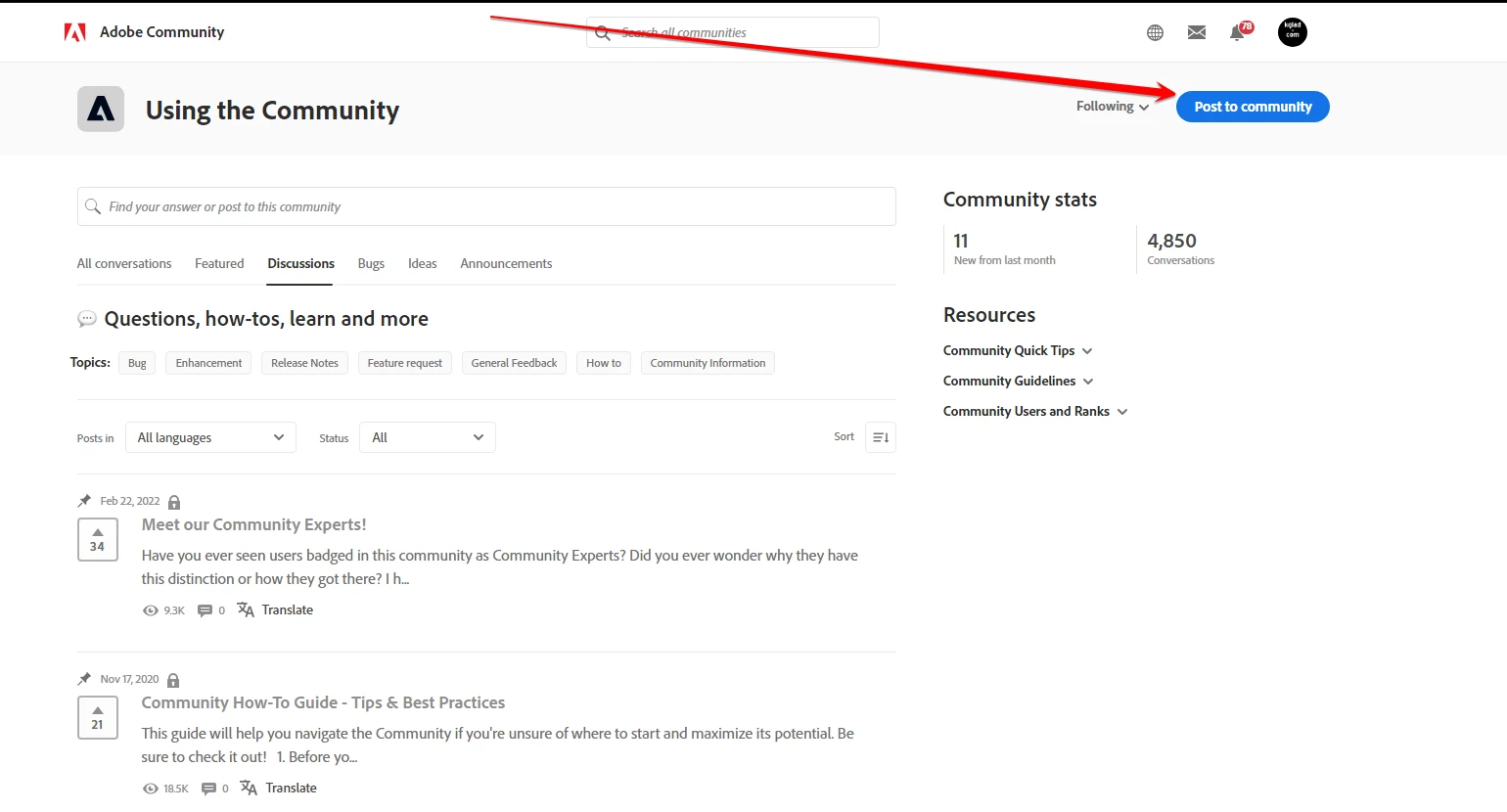Click Translate on Community Experts post
Image resolution: width=1507 pixels, height=812 pixels.
coord(288,609)
